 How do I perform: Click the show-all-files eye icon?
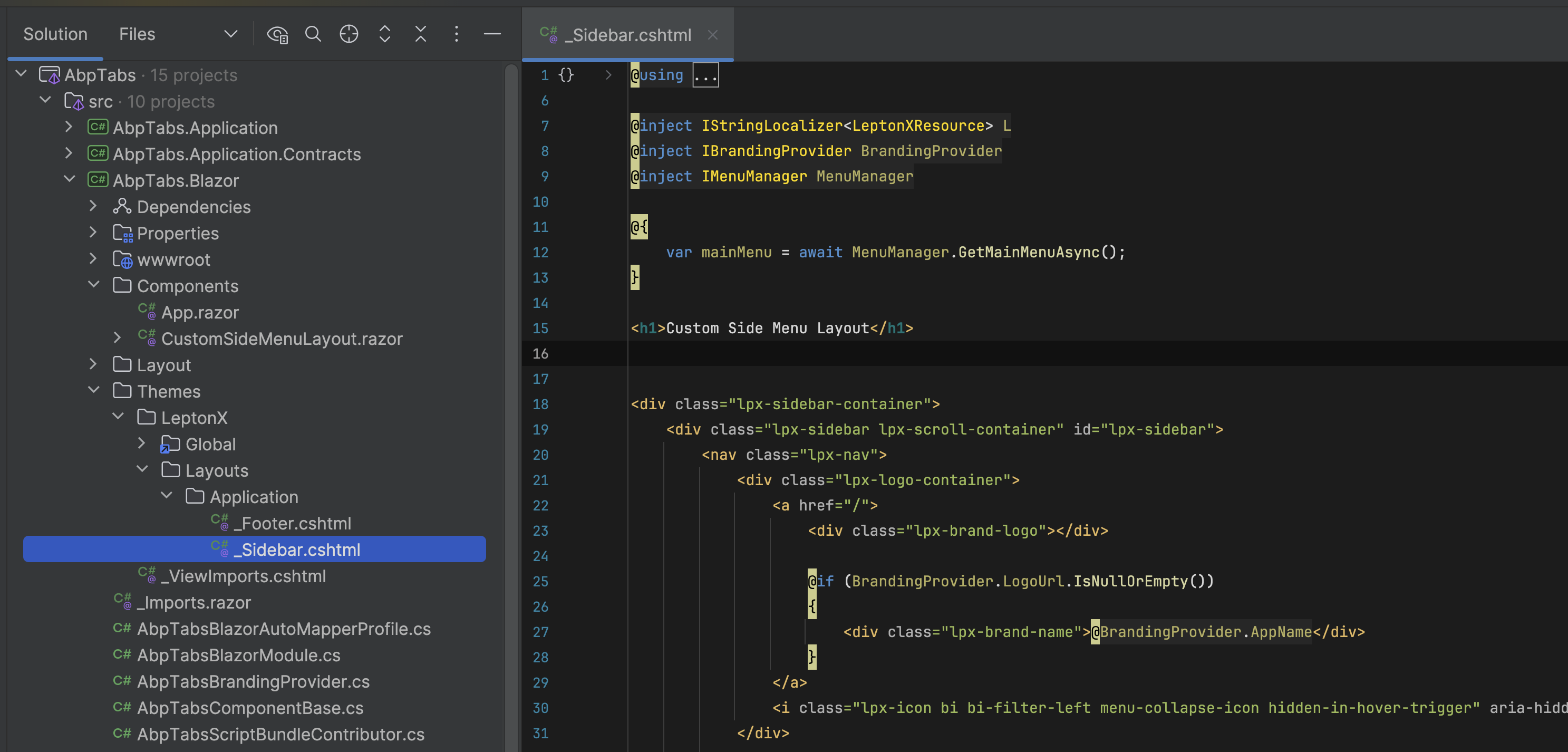tap(277, 35)
